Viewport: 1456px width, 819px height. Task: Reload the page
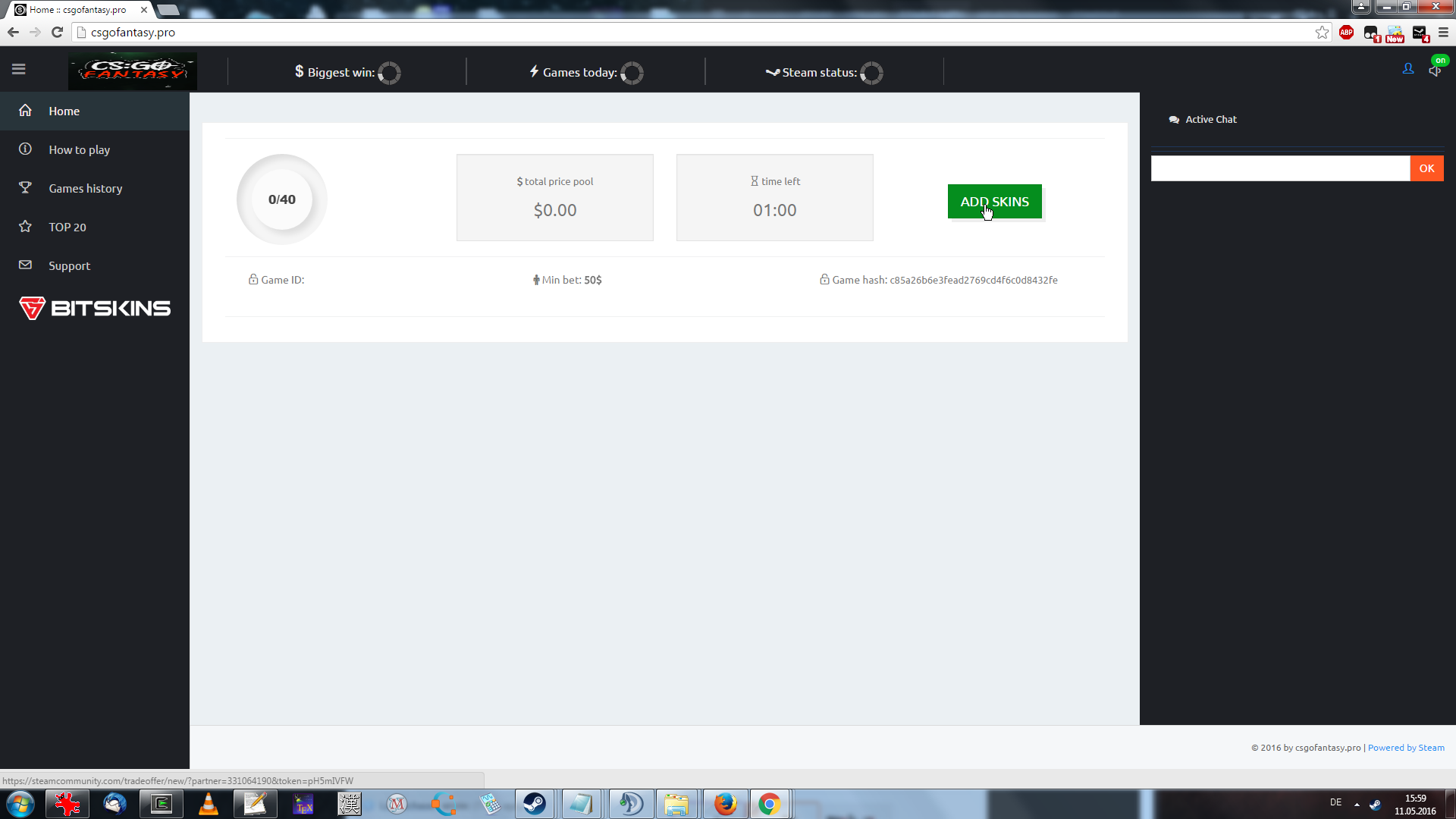[57, 33]
